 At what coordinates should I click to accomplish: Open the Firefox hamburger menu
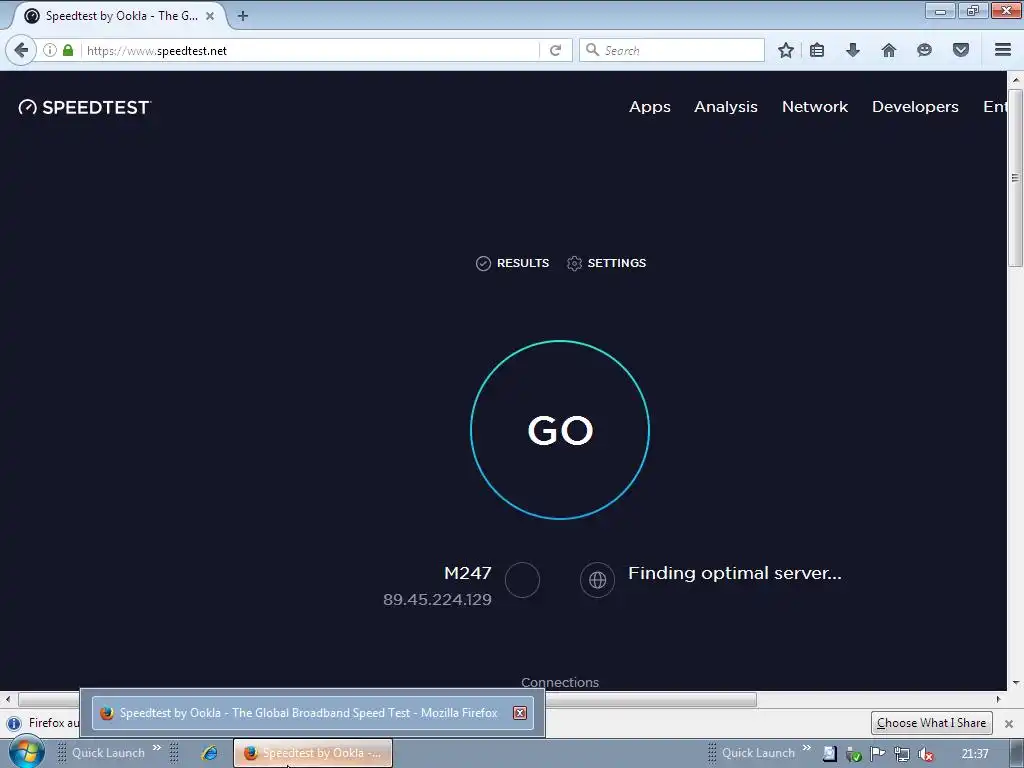[x=1003, y=50]
